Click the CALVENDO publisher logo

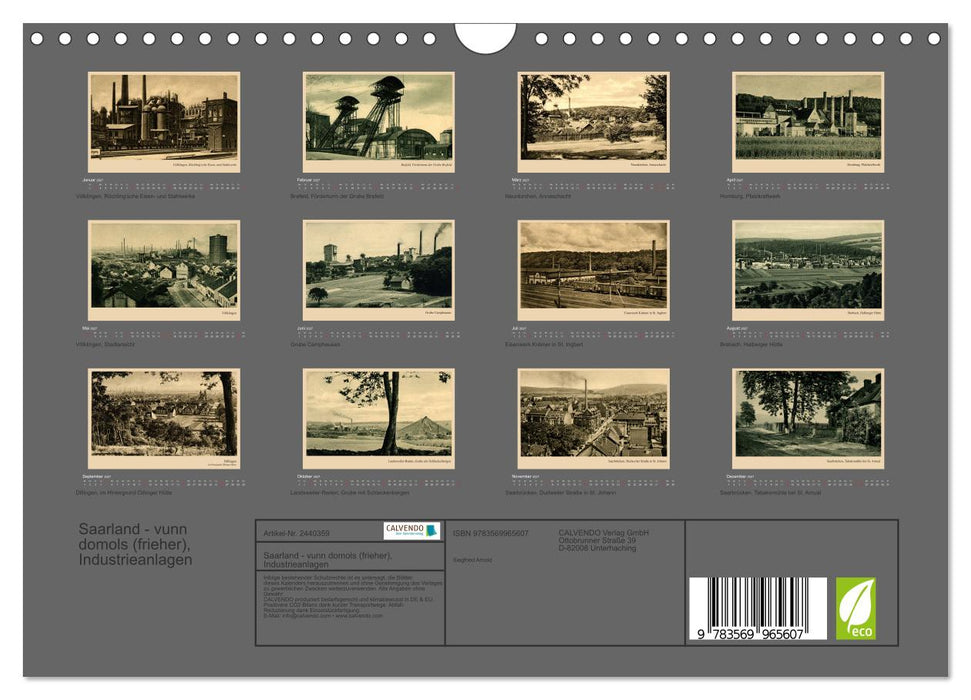tap(411, 531)
